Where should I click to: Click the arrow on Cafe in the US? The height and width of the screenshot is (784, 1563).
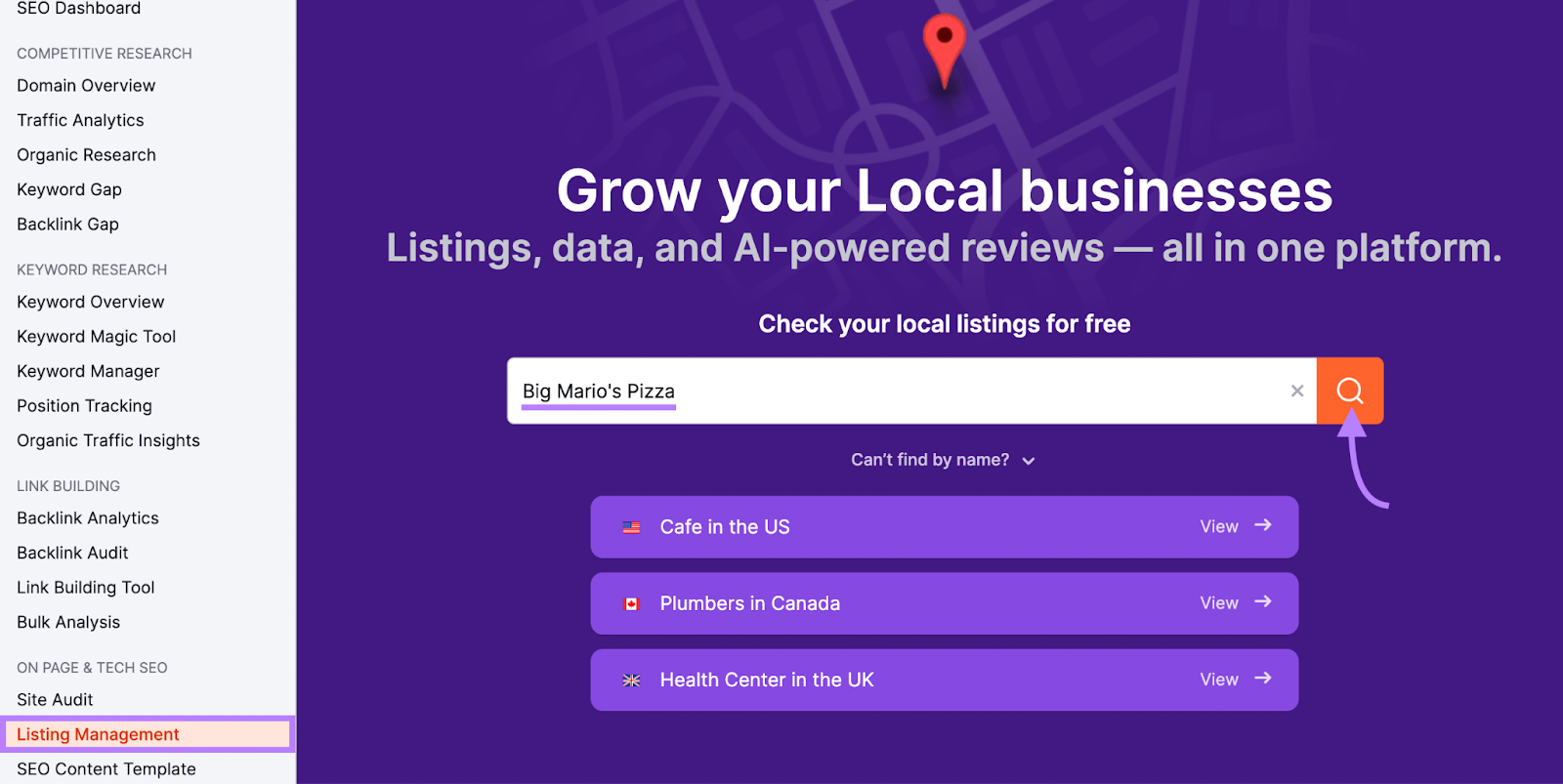[x=1262, y=526]
